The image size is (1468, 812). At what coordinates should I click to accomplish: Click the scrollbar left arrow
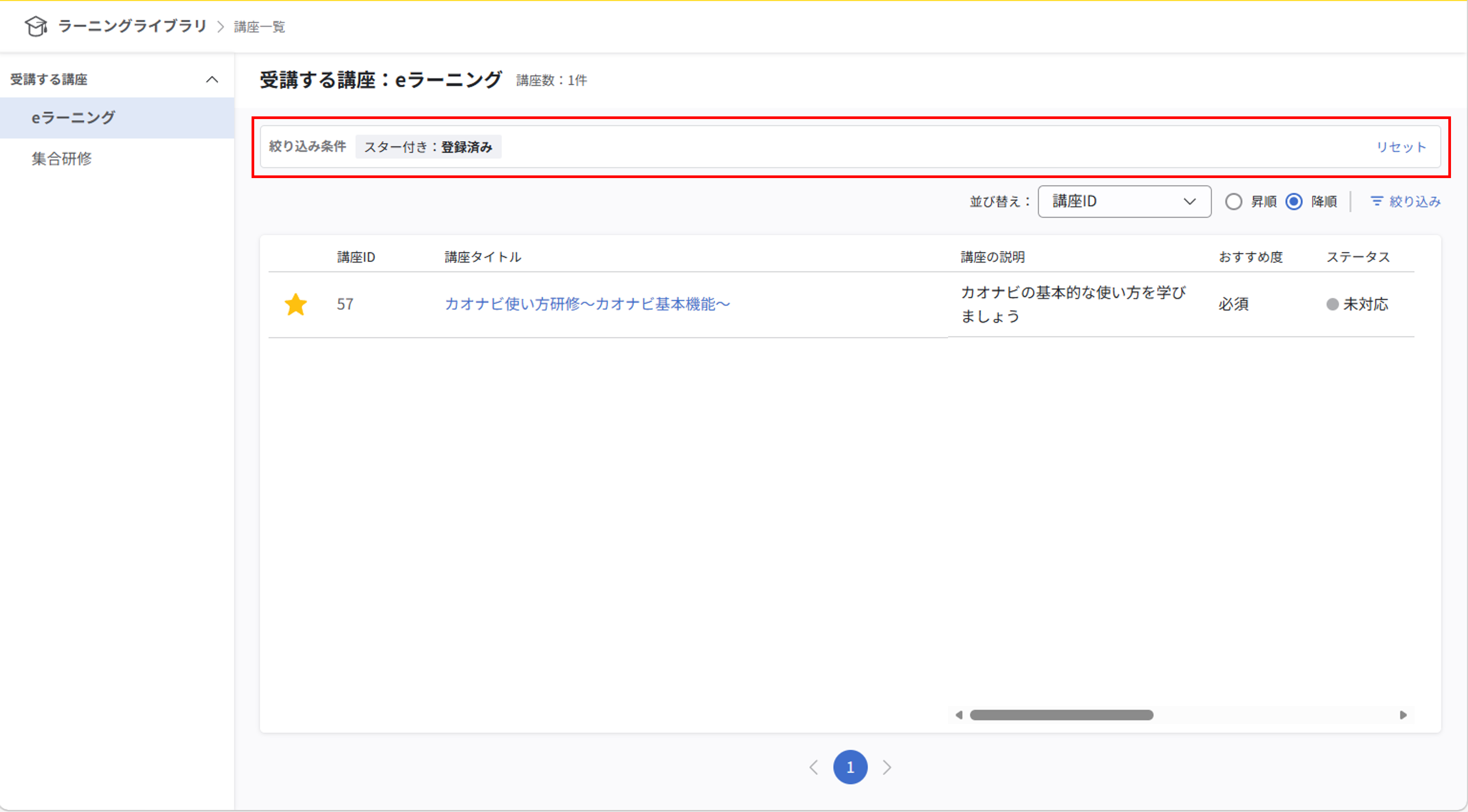pos(959,715)
